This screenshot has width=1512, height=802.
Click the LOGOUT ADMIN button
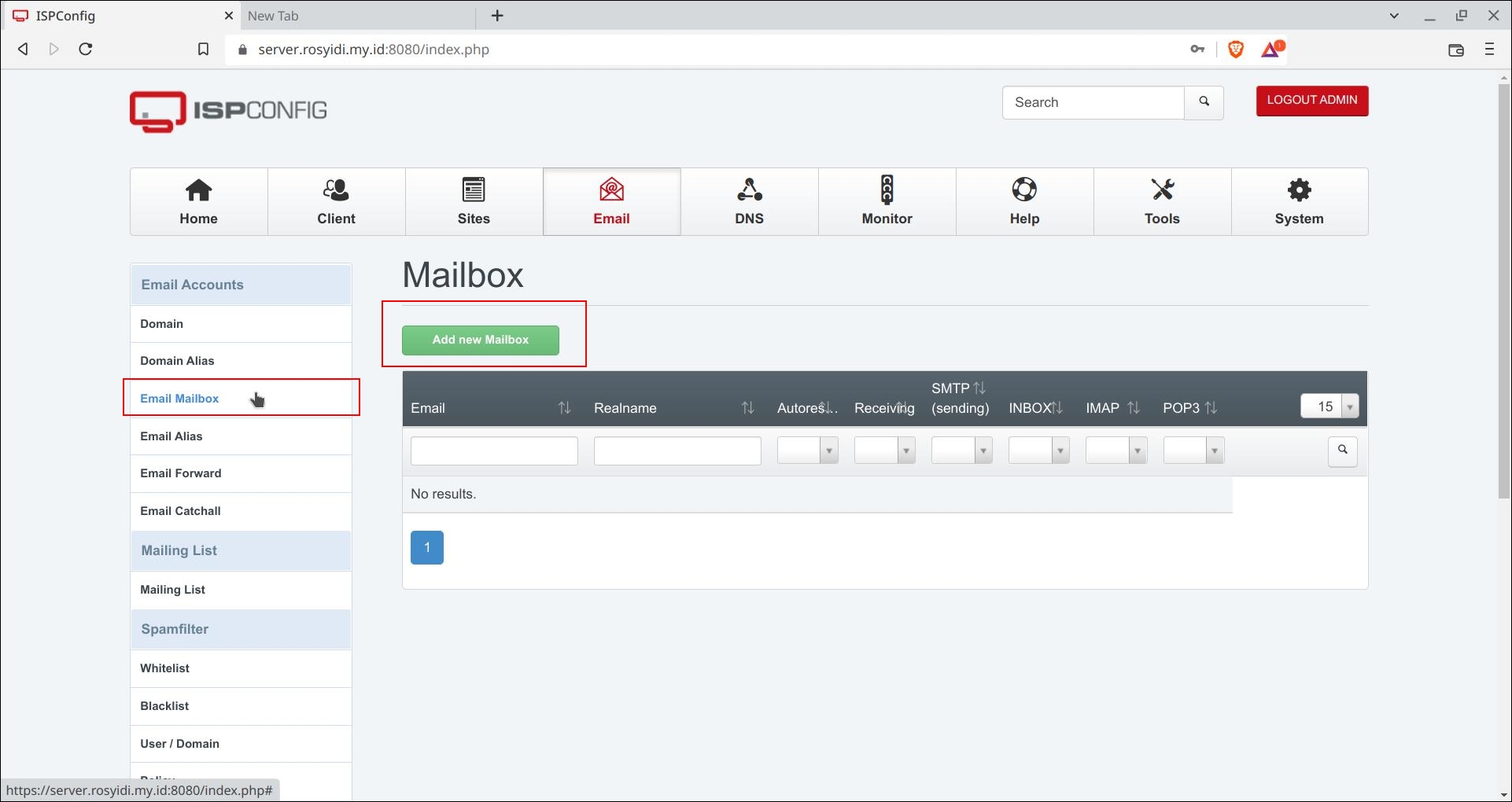pyautogui.click(x=1312, y=101)
